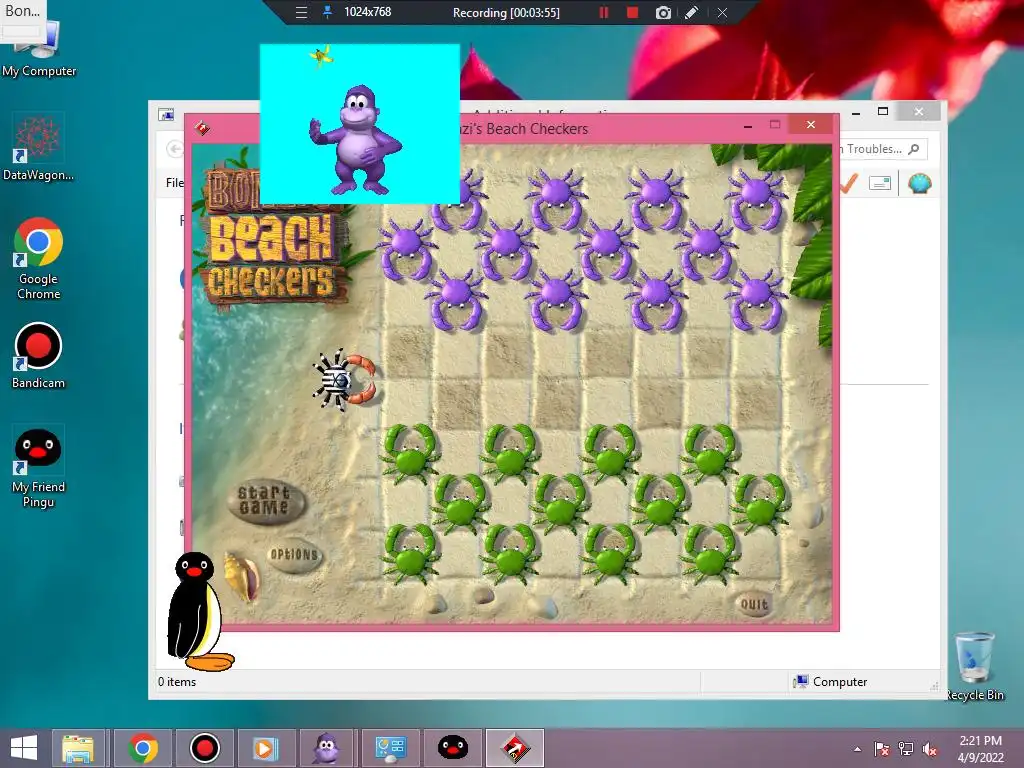Open the Recycle Bin

point(975,666)
